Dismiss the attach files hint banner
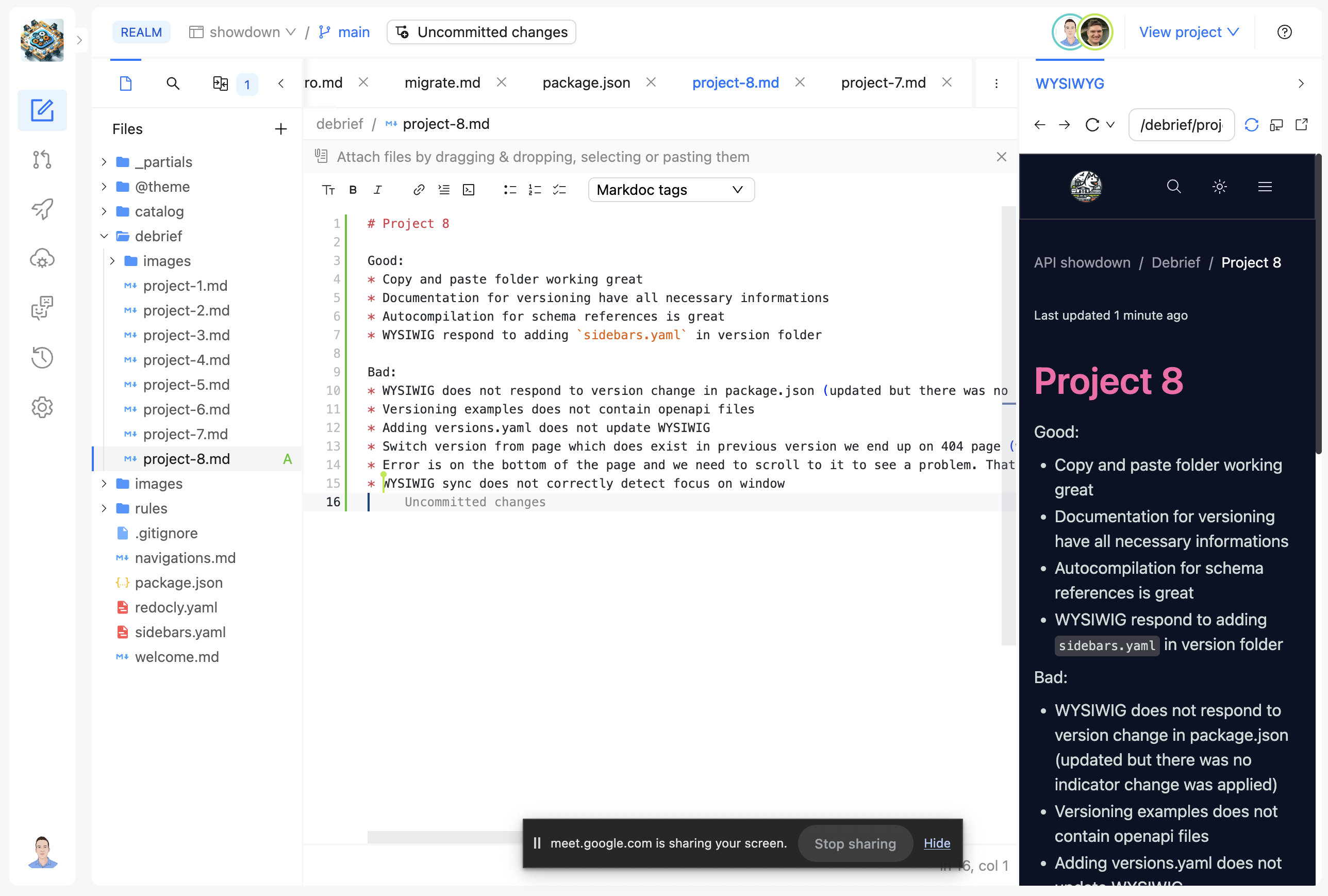 tap(1001, 157)
